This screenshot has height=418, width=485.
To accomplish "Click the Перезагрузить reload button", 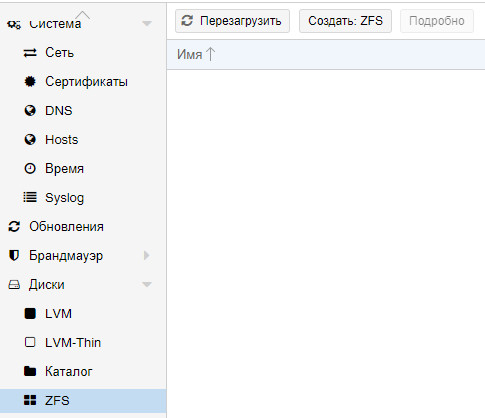I will tap(232, 21).
